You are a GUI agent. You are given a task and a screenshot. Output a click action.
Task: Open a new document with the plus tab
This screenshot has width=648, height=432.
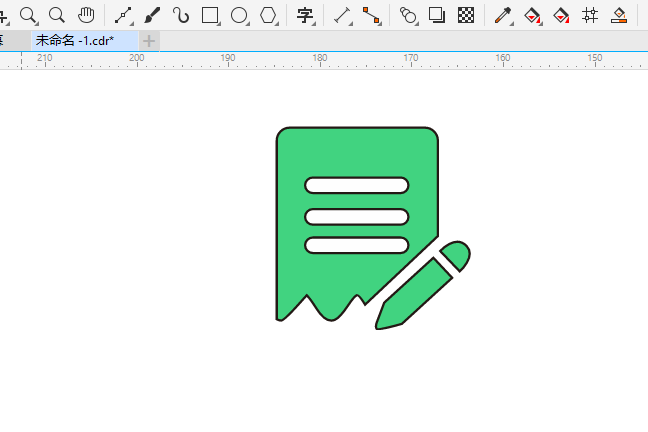[x=149, y=41]
